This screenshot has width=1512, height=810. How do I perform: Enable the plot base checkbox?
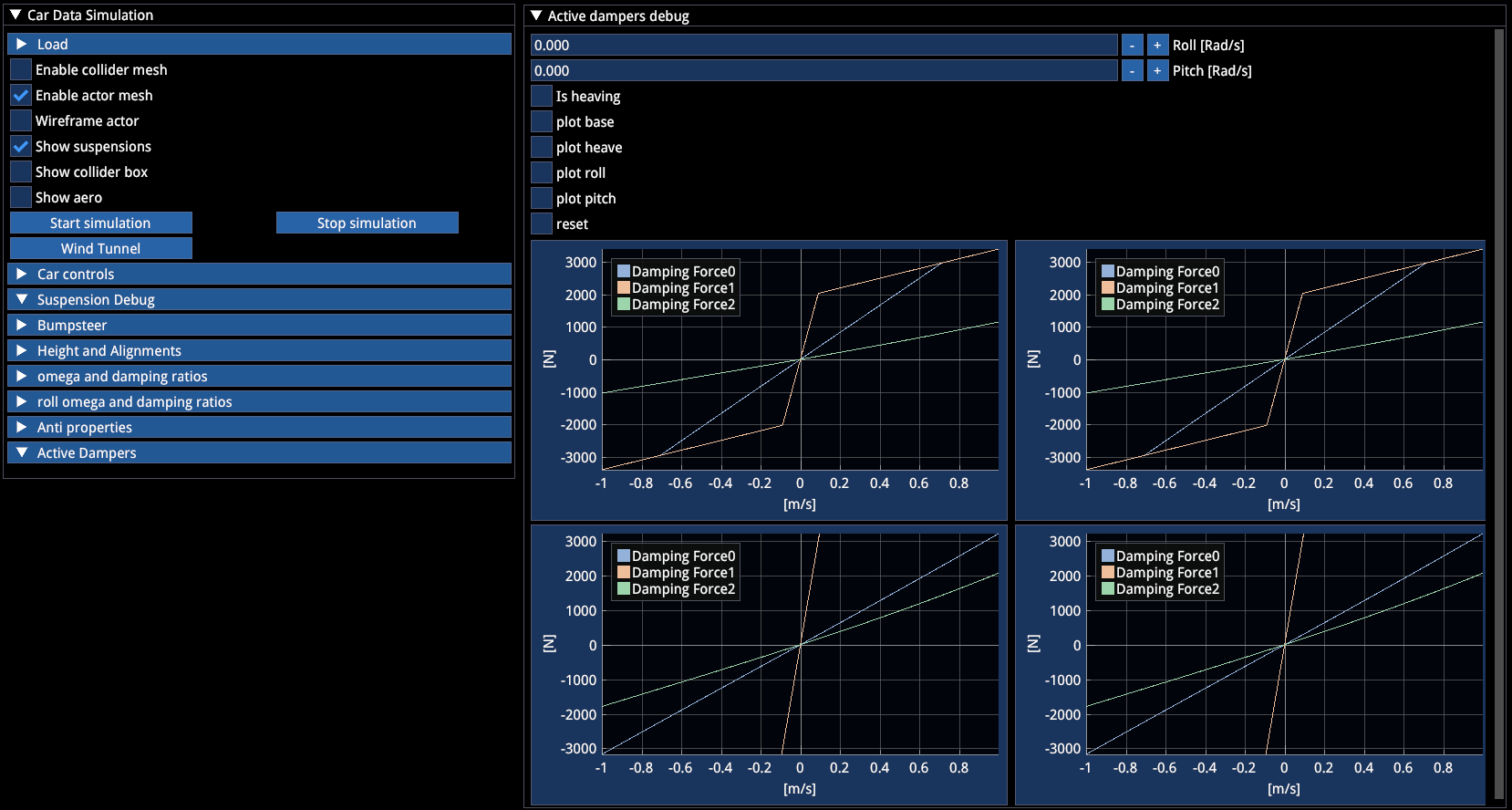pyautogui.click(x=542, y=121)
